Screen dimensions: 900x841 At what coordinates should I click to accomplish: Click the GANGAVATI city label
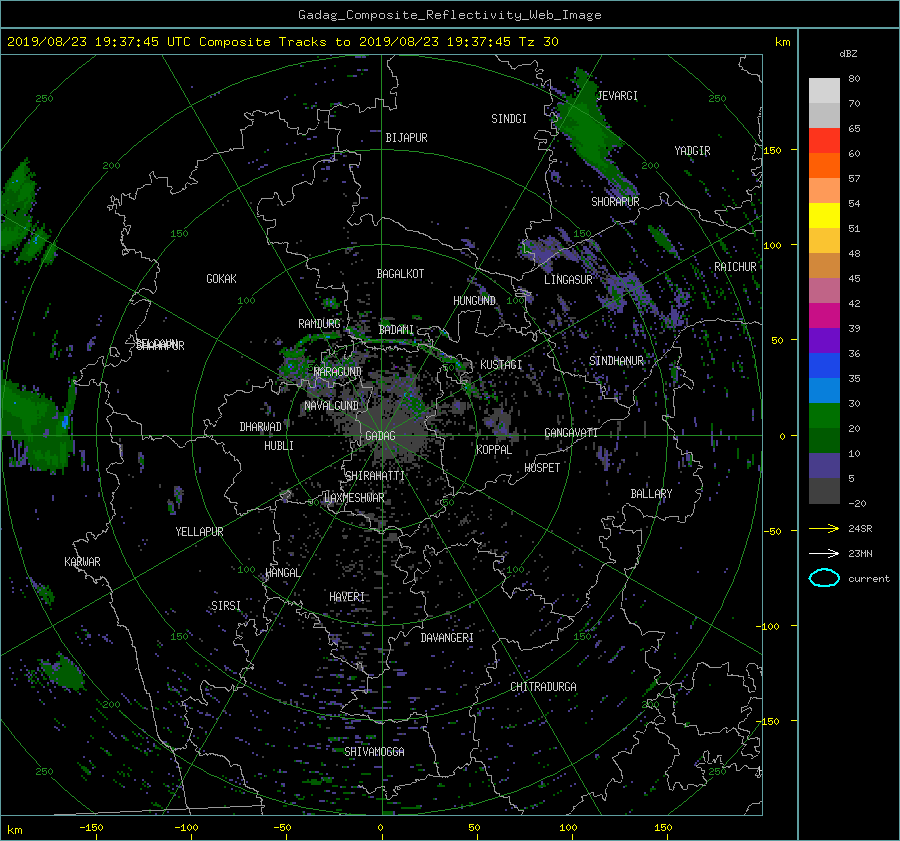[571, 432]
